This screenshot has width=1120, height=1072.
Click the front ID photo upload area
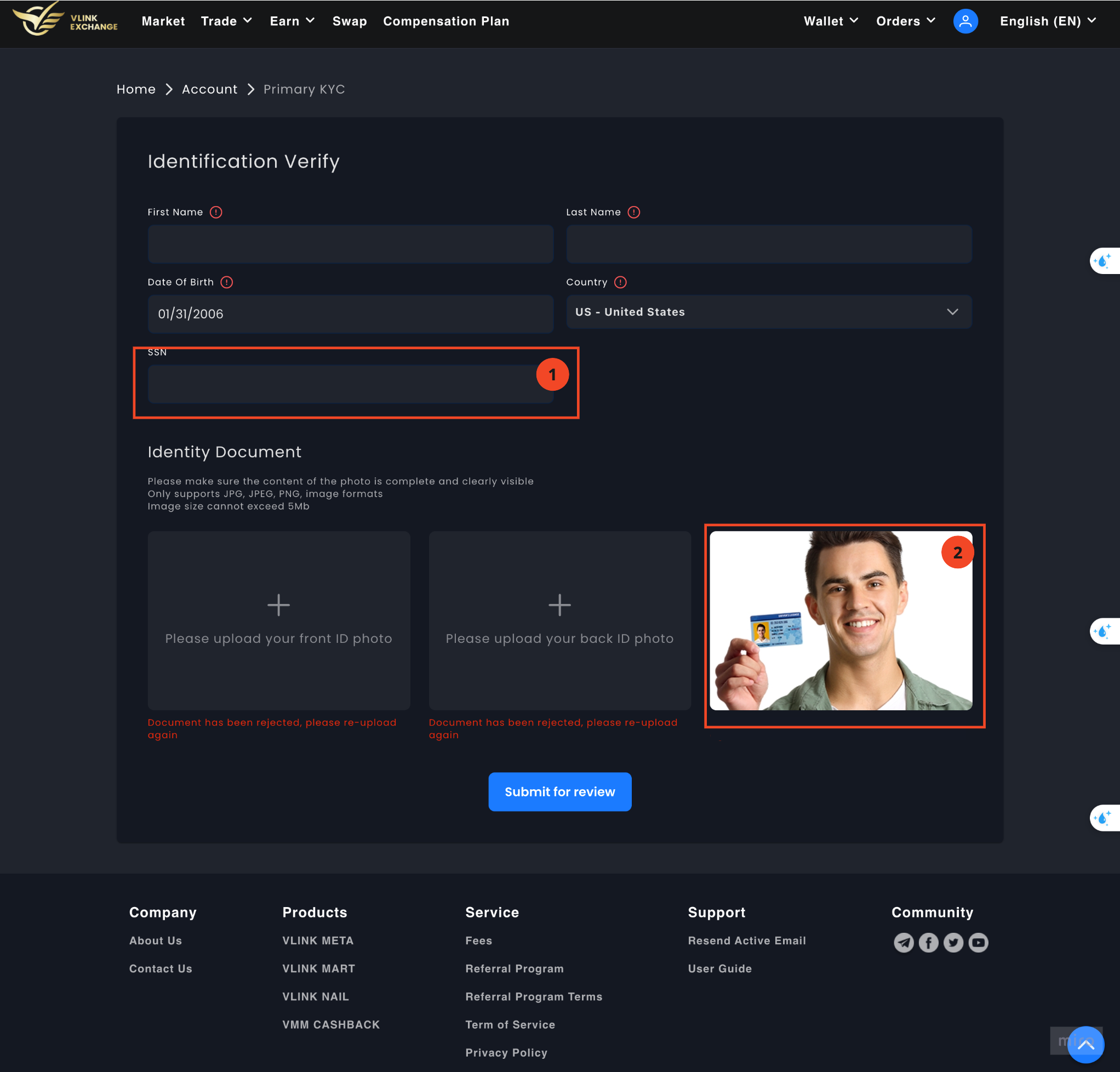pos(279,620)
